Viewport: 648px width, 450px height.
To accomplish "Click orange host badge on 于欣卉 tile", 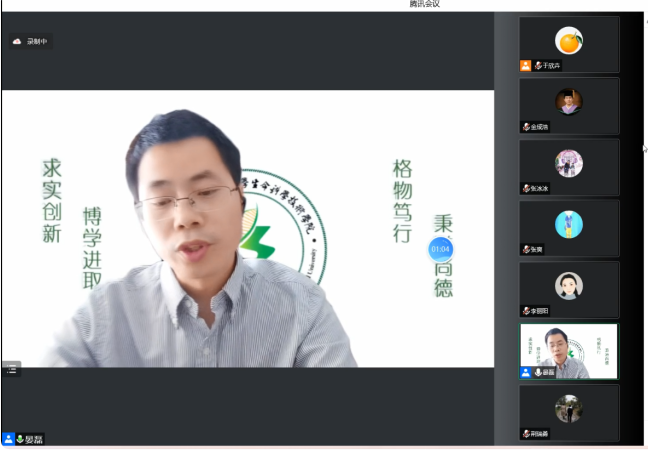I will click(x=525, y=66).
